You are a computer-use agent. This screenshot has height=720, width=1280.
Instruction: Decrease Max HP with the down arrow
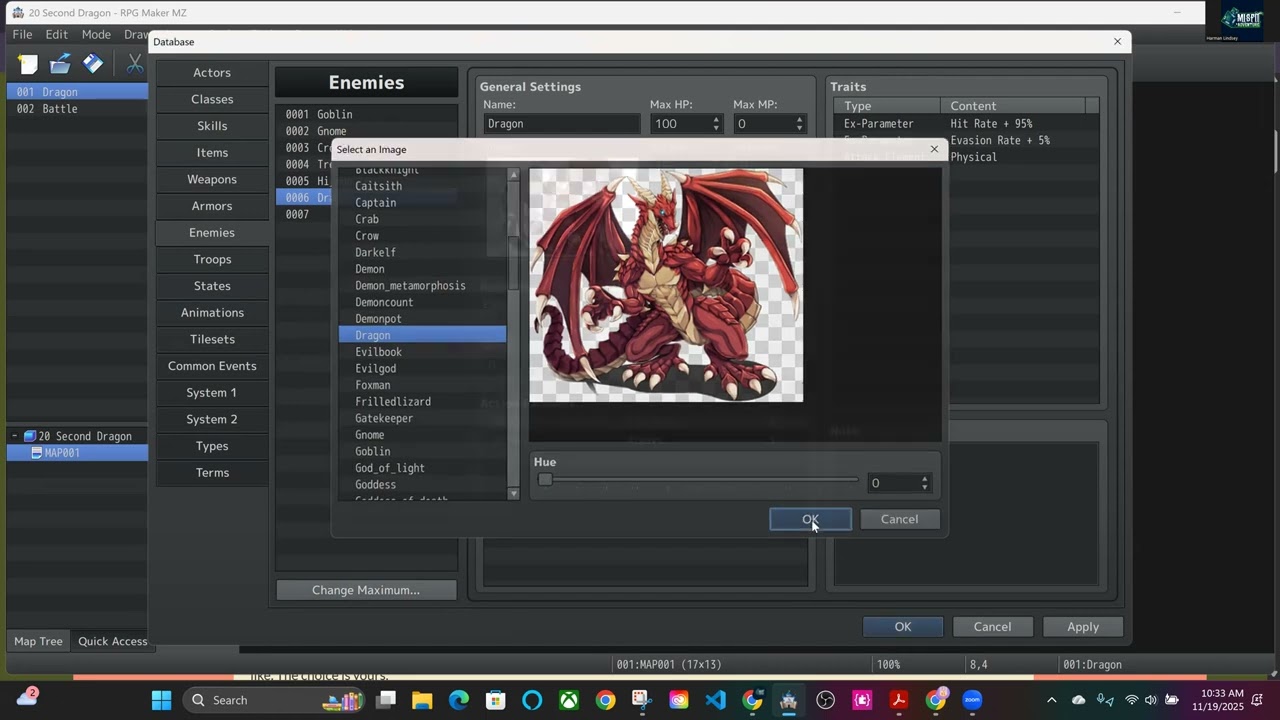[x=715, y=128]
